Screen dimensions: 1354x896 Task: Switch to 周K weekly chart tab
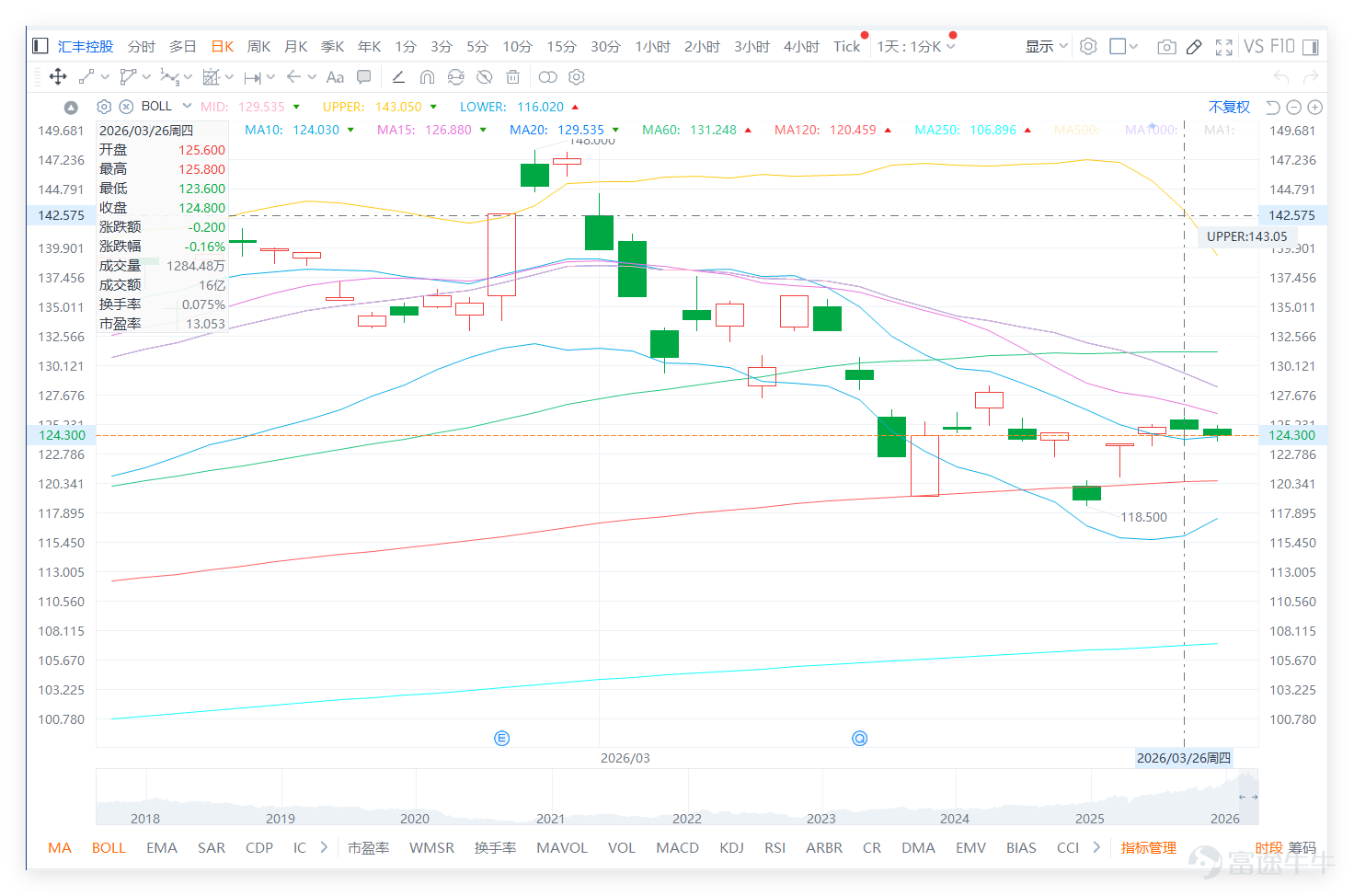[x=259, y=46]
